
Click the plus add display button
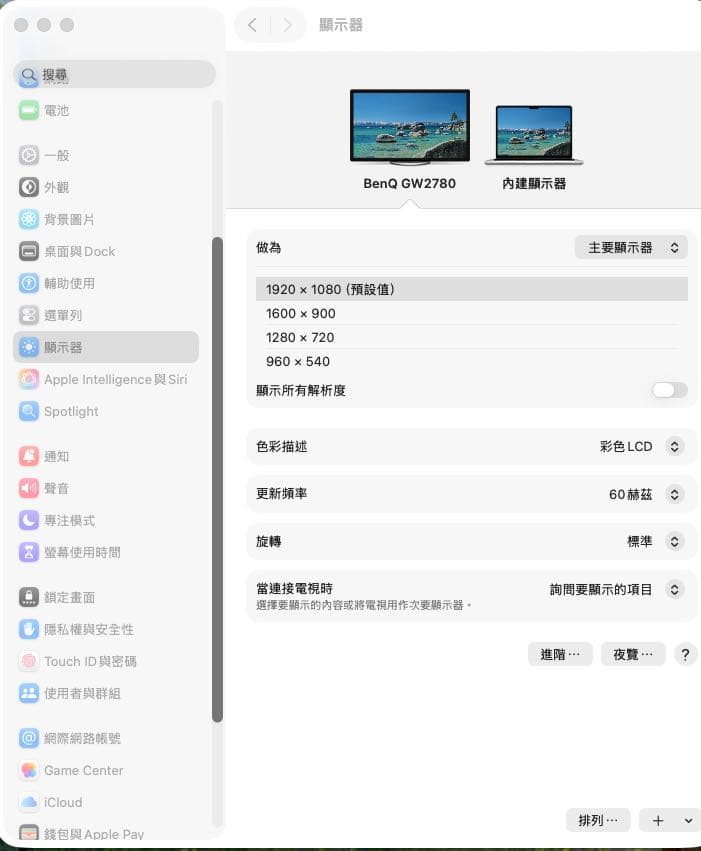tap(658, 821)
